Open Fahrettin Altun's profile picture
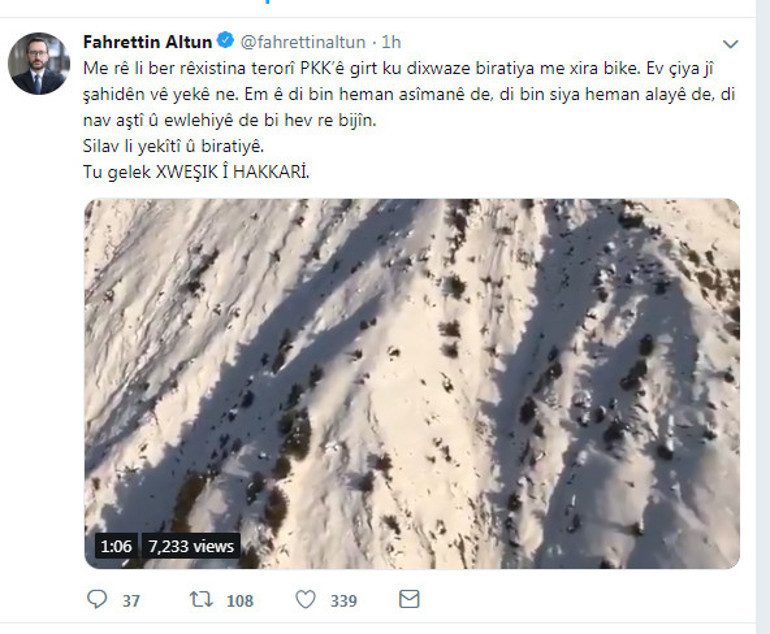 (x=39, y=63)
